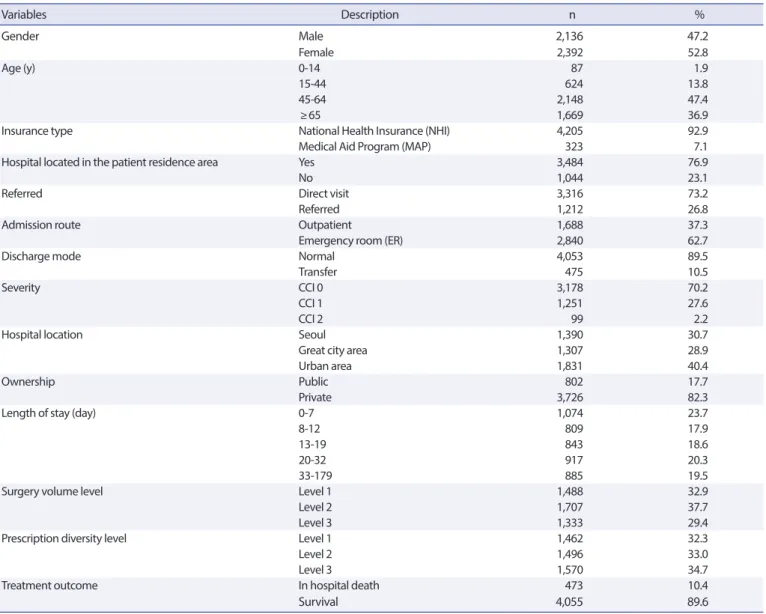Click the Emergency room (ER) cell
The width and height of the screenshot is (766, 614).
coord(351,240)
